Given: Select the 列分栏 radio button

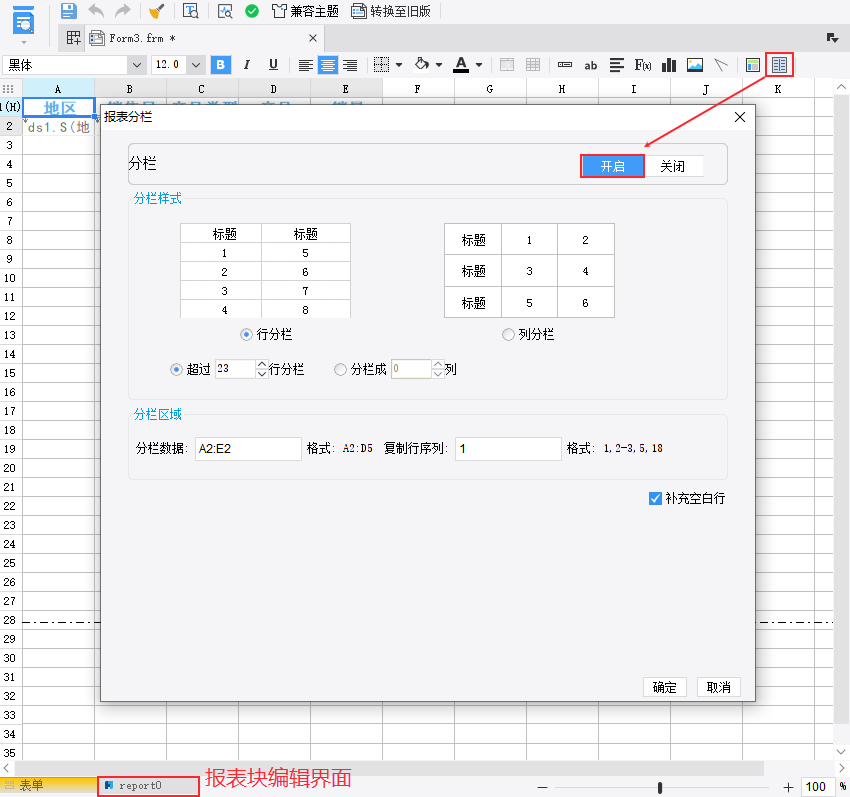Looking at the screenshot, I should pos(508,334).
